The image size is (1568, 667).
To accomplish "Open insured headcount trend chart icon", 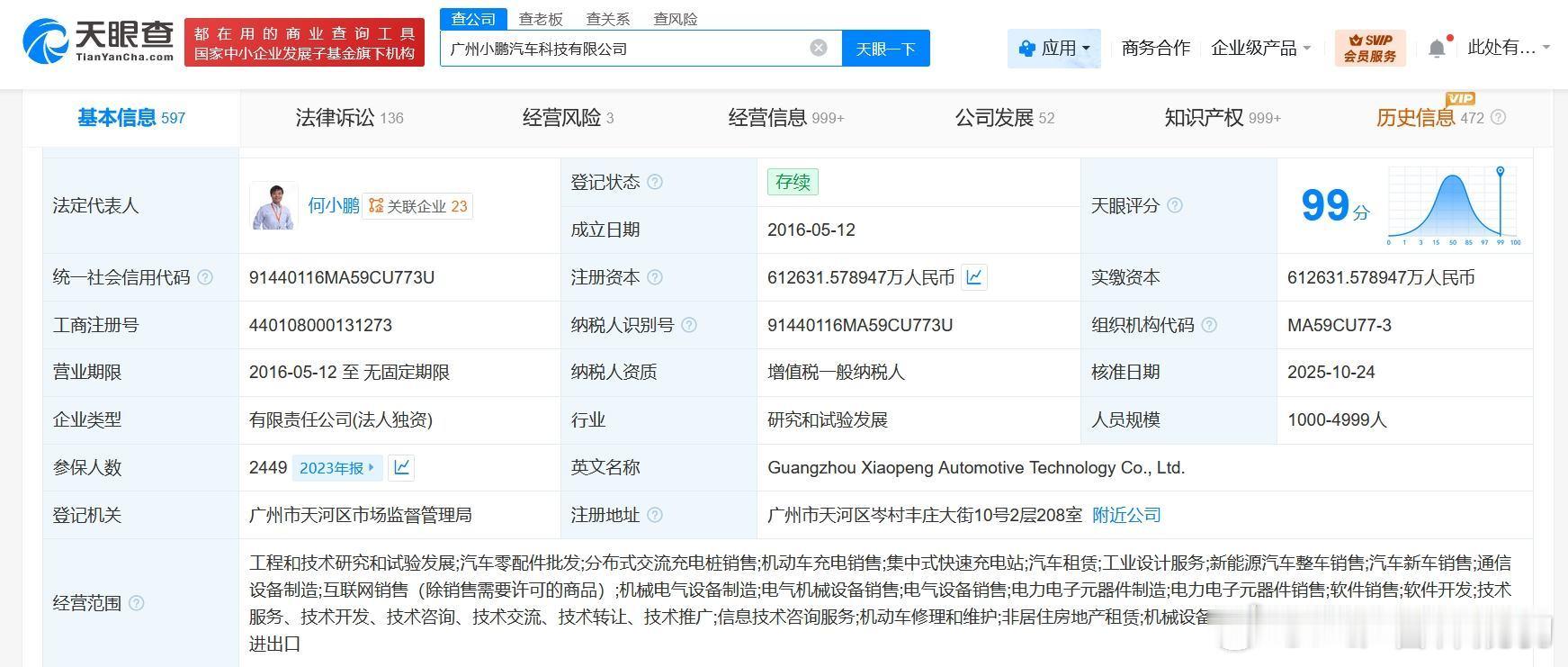I will (x=402, y=467).
